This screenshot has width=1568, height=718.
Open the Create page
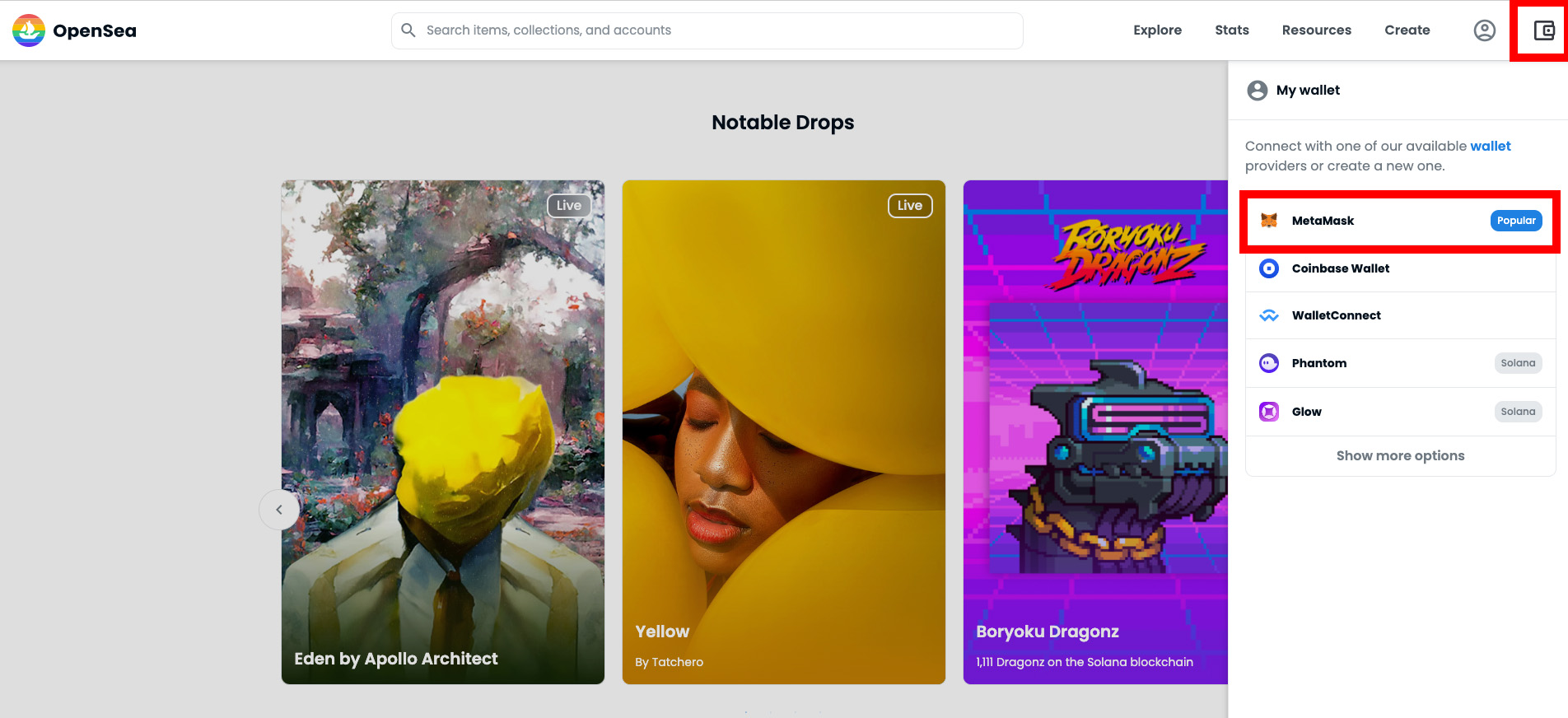1407,30
